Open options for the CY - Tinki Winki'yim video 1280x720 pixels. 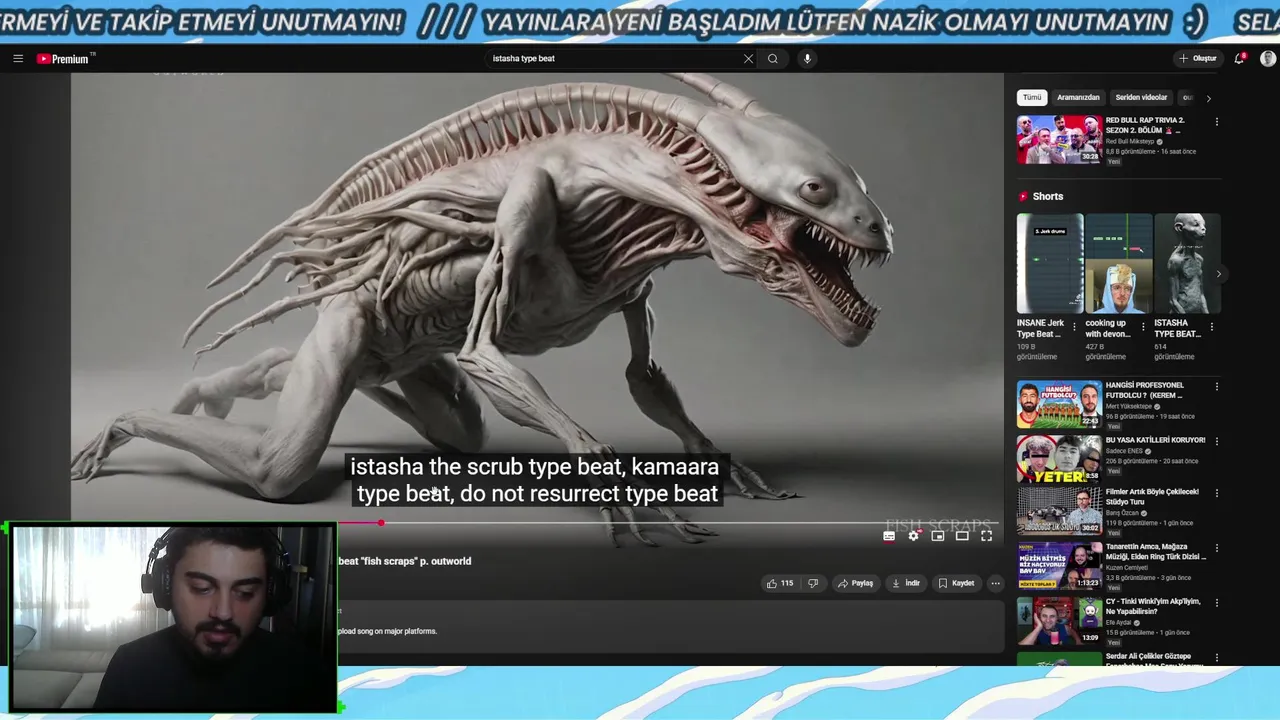1217,603
